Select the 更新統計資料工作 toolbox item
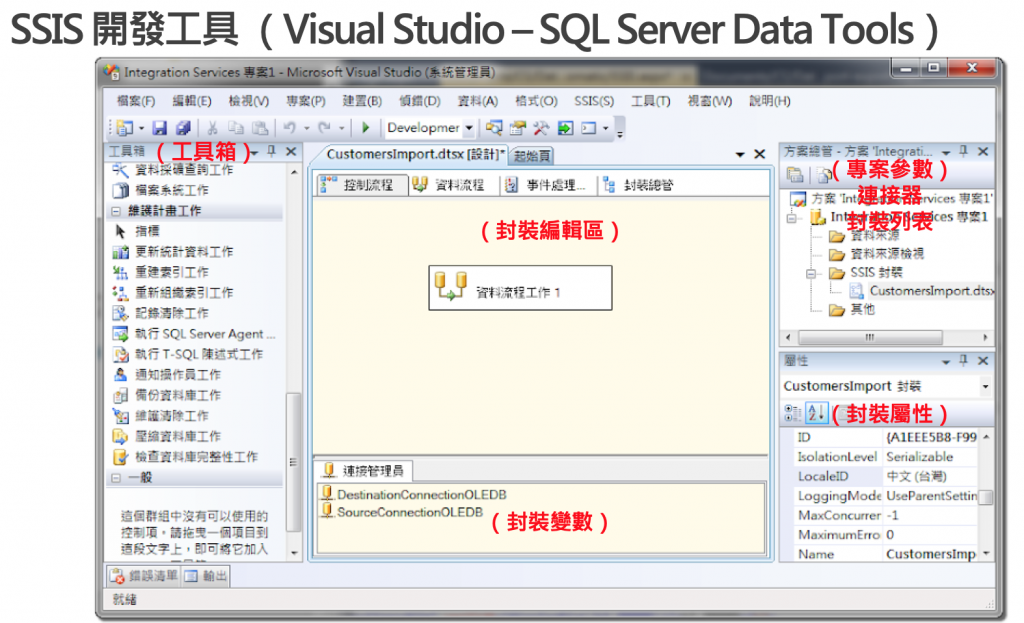Image resolution: width=1024 pixels, height=623 pixels. click(174, 251)
